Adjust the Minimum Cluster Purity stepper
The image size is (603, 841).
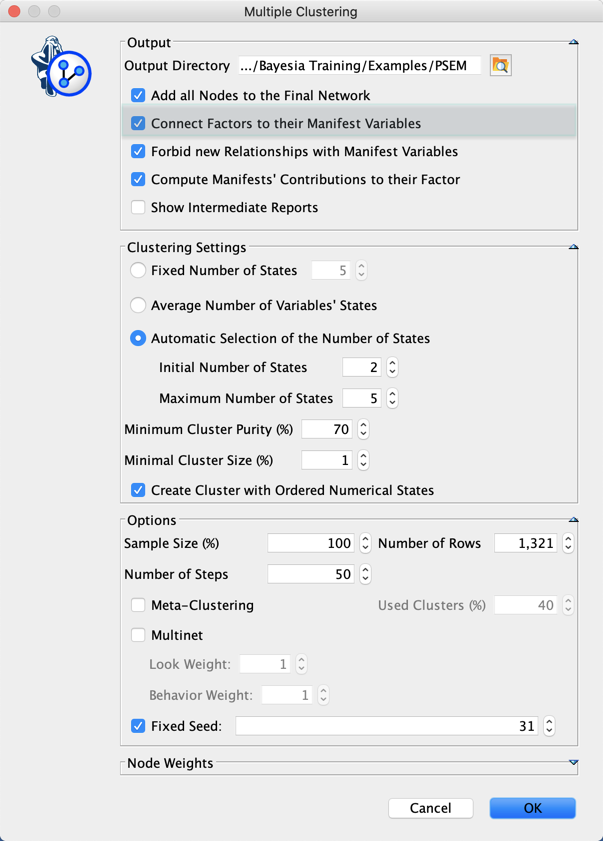[363, 429]
